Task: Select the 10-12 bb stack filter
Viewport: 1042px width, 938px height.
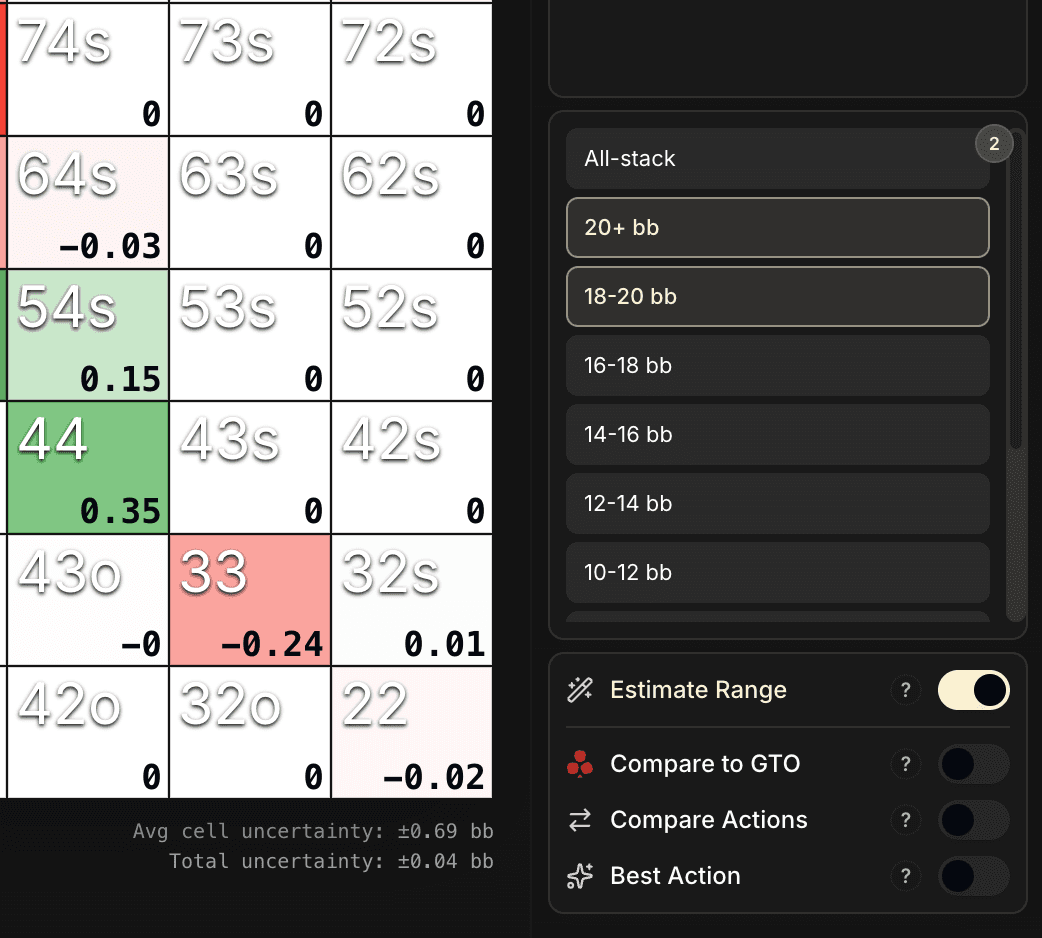Action: tap(778, 573)
